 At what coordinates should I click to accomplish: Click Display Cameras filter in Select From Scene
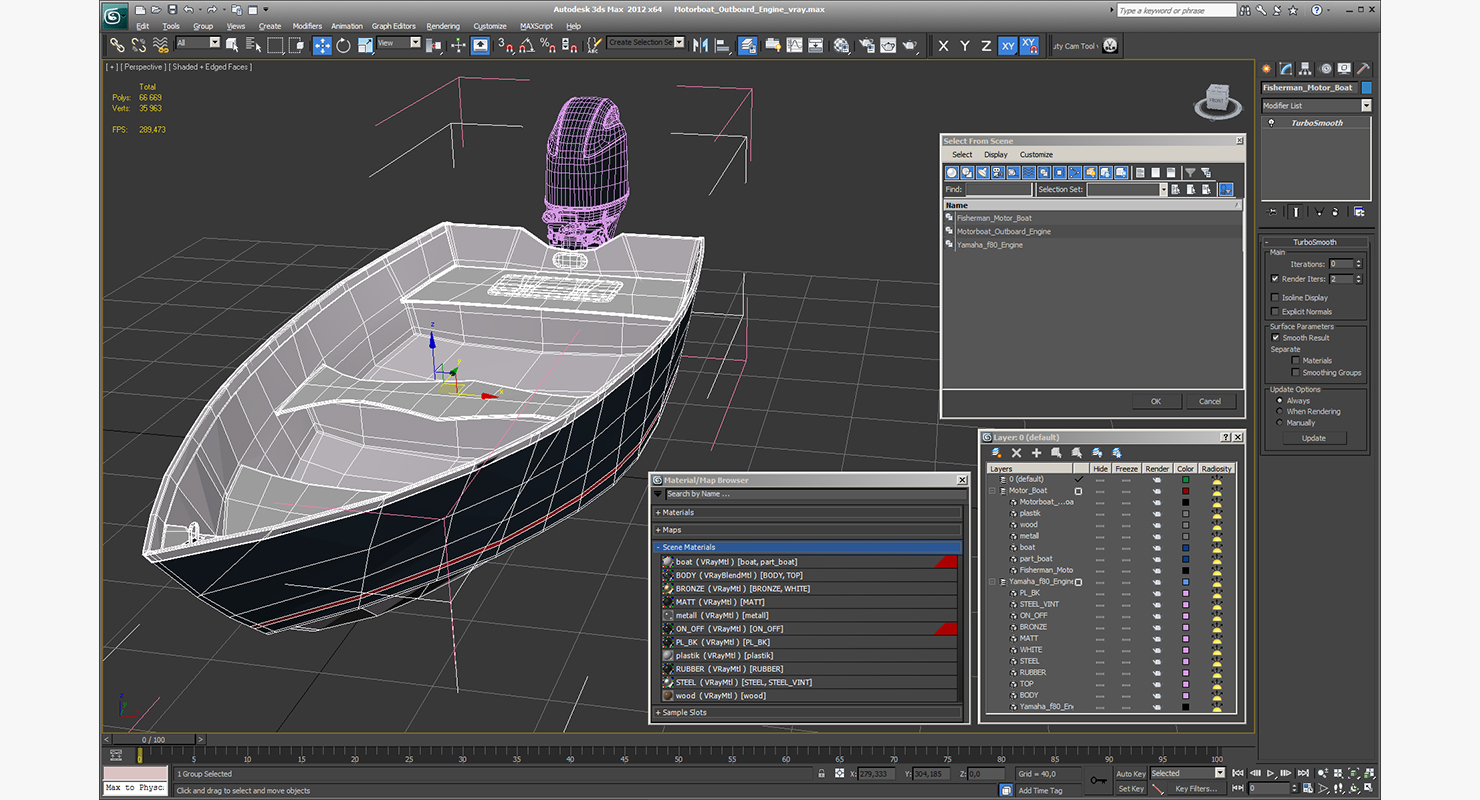(997, 173)
